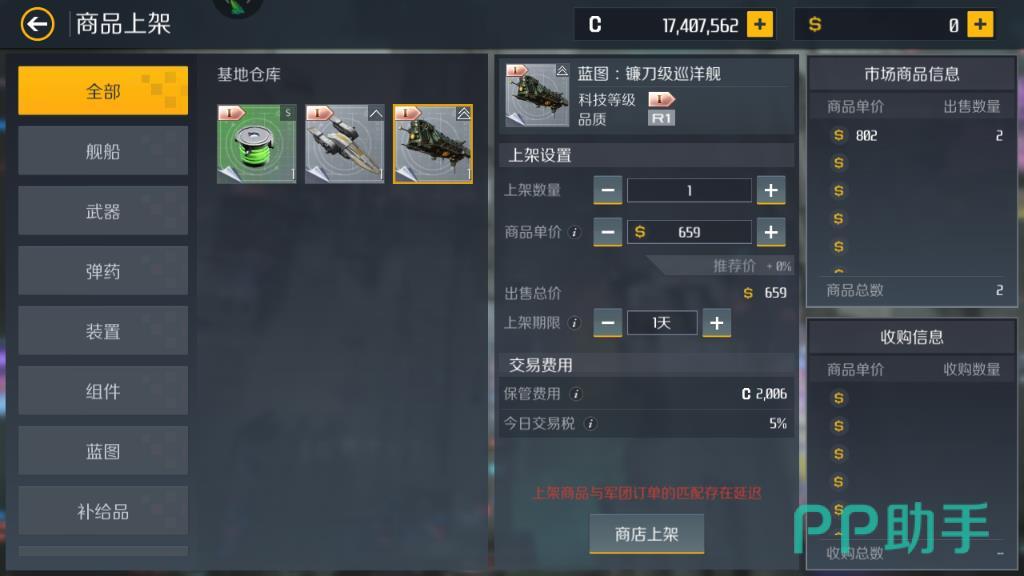
Task: Switch to the 蓝图 category tab
Action: [103, 451]
